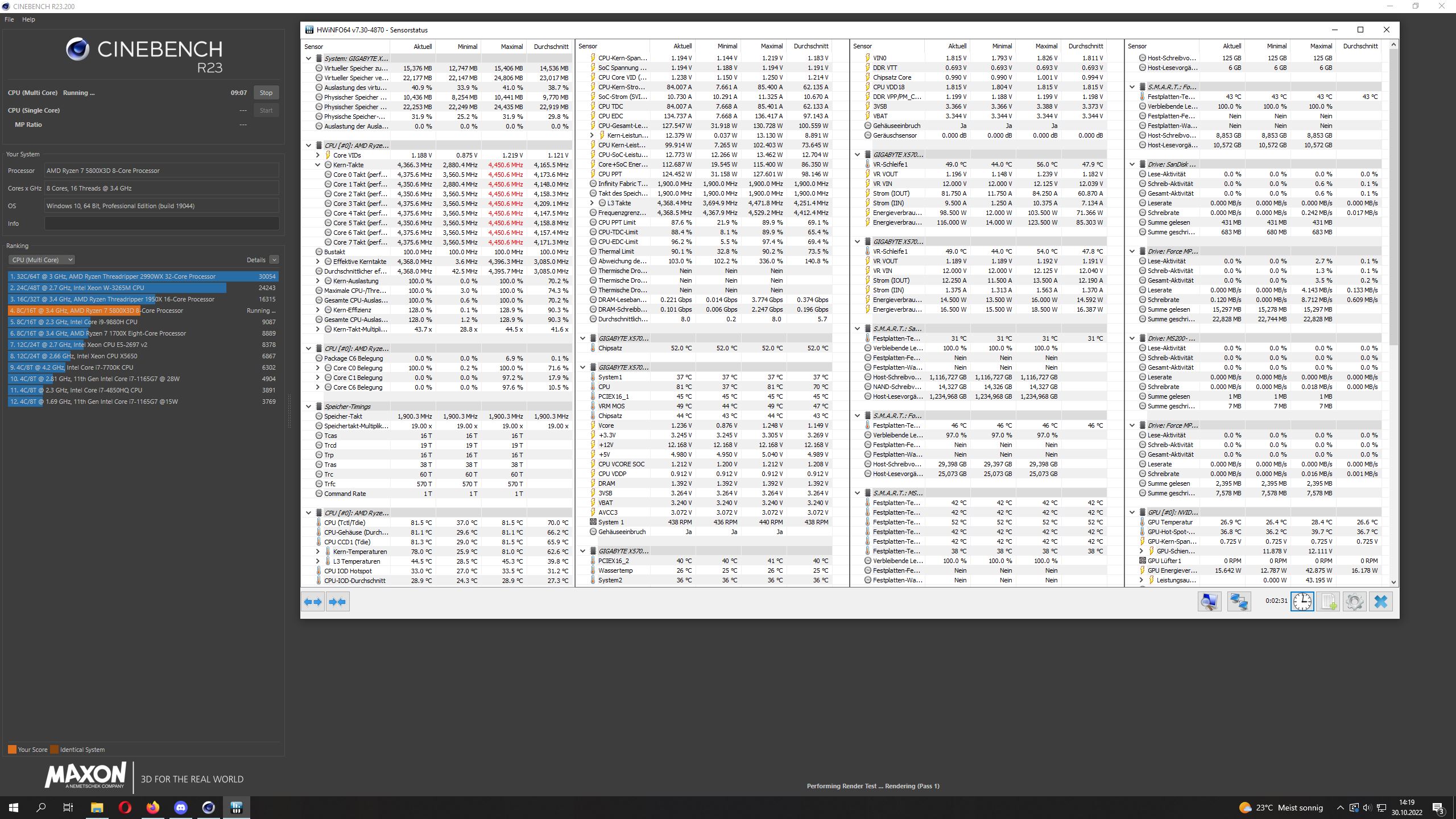
Task: Click the HWiNFO vertical scrollbar down arrow
Action: pos(1393,582)
